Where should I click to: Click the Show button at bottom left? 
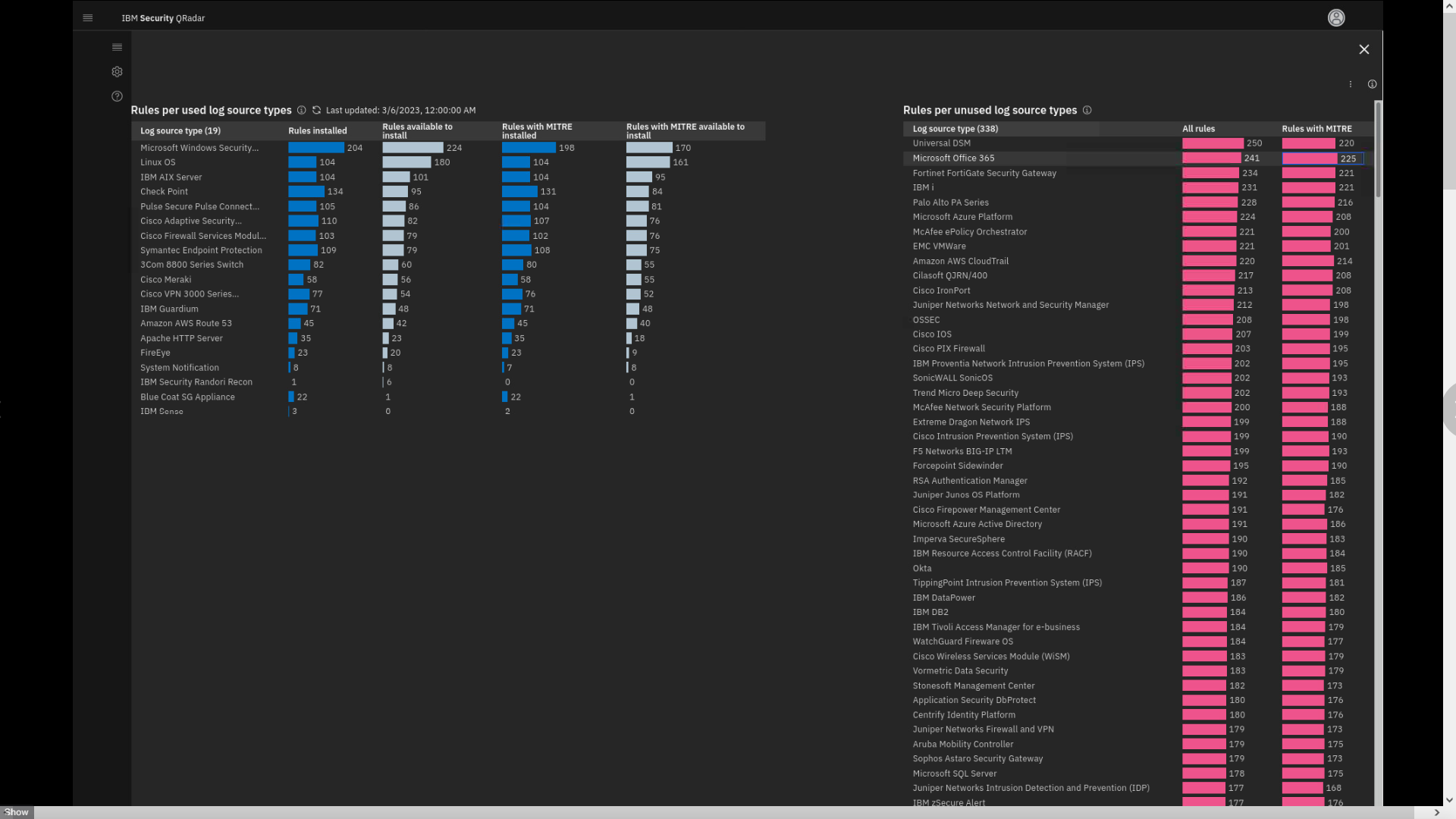[x=17, y=812]
